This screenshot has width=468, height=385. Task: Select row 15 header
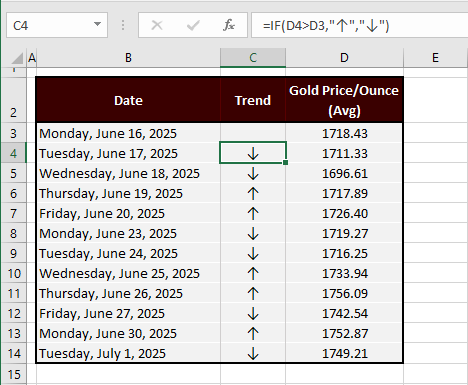coord(13,374)
